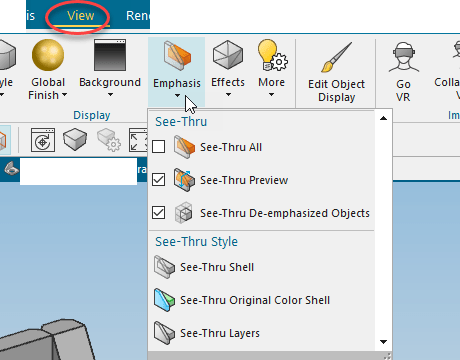The width and height of the screenshot is (460, 360).
Task: Click the menu resize grip corner
Action: (387, 356)
